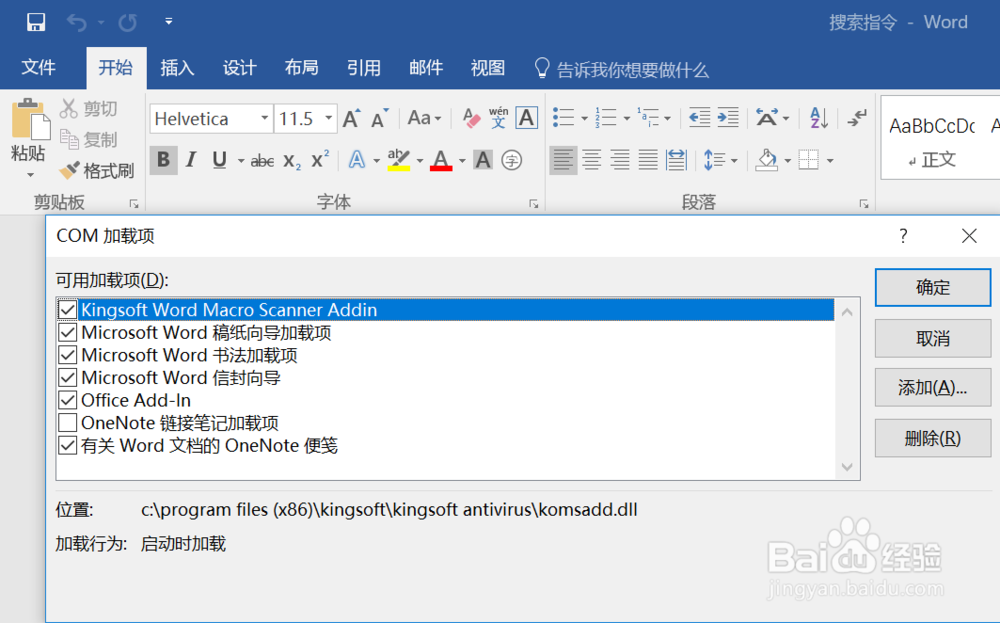1000x623 pixels.
Task: Uncheck Office Add-In checkbox
Action: click(68, 400)
